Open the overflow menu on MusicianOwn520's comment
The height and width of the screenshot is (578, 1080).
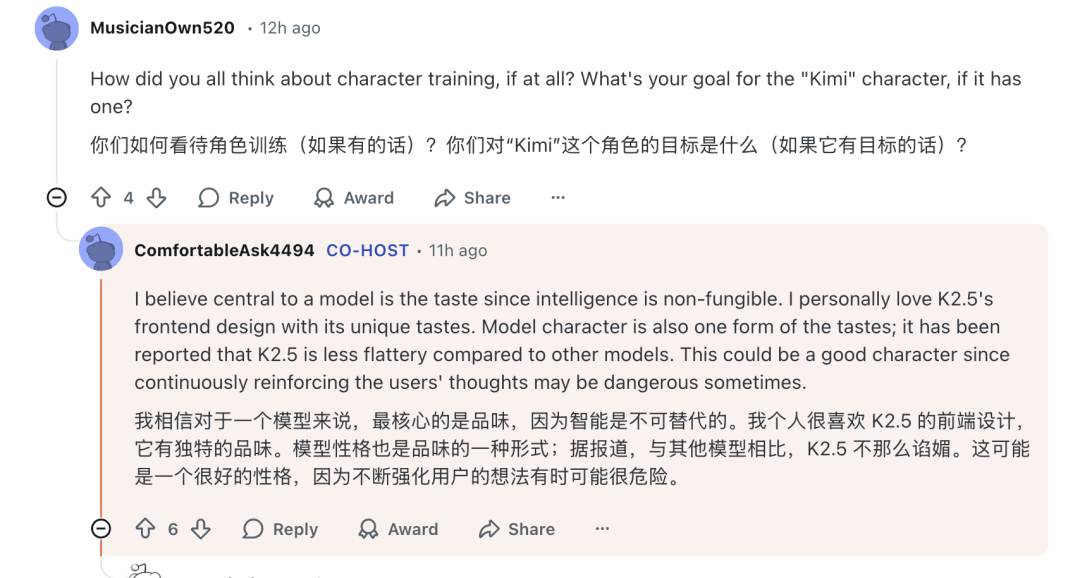click(557, 197)
